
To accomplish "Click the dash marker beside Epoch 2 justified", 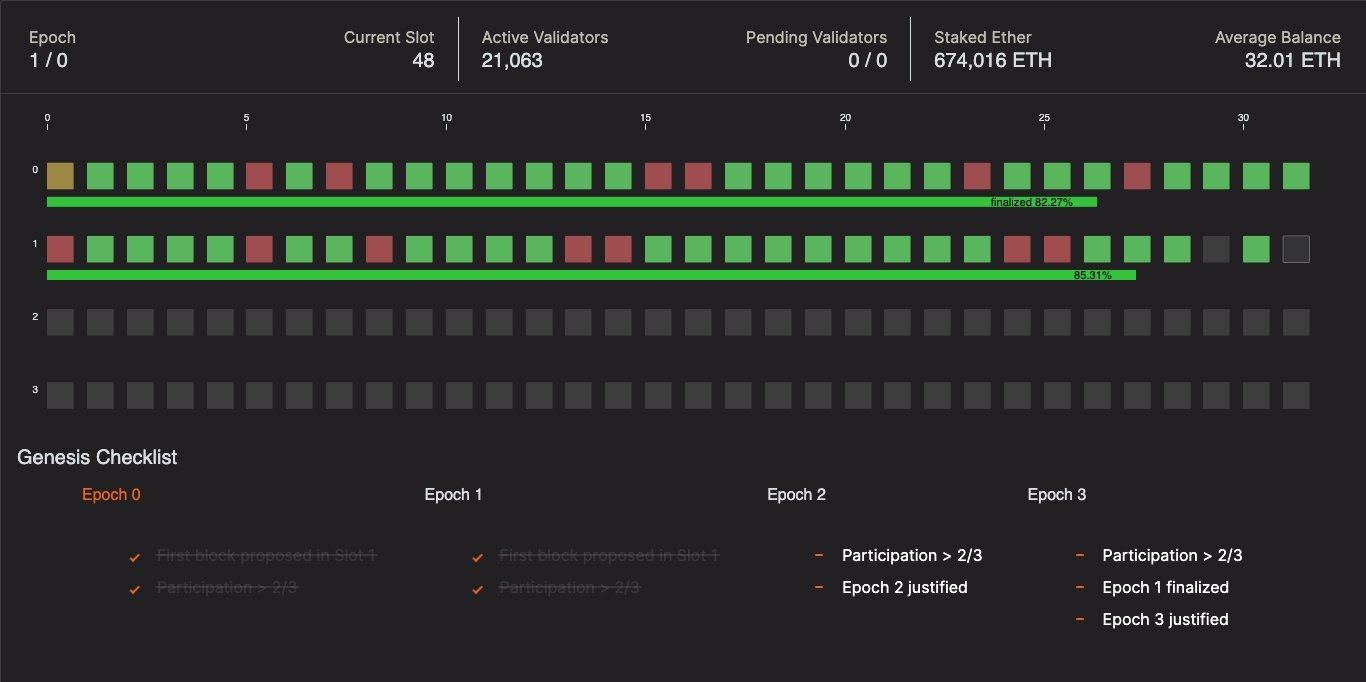I will click(x=819, y=587).
